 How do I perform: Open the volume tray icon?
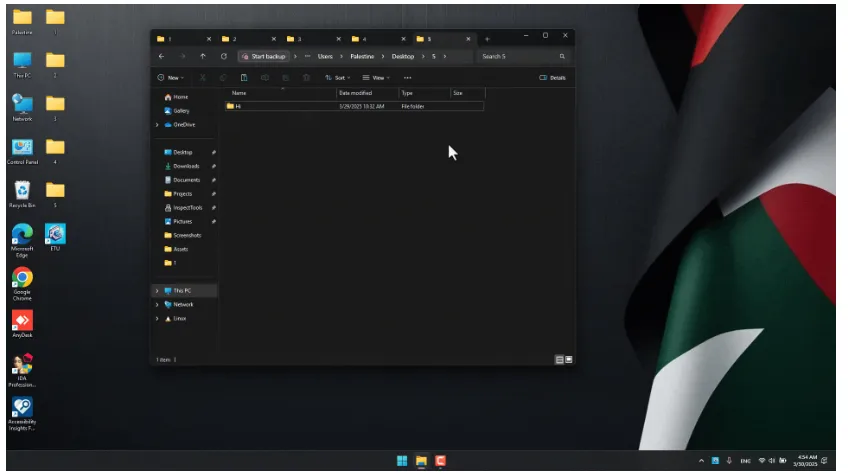pyautogui.click(x=772, y=461)
